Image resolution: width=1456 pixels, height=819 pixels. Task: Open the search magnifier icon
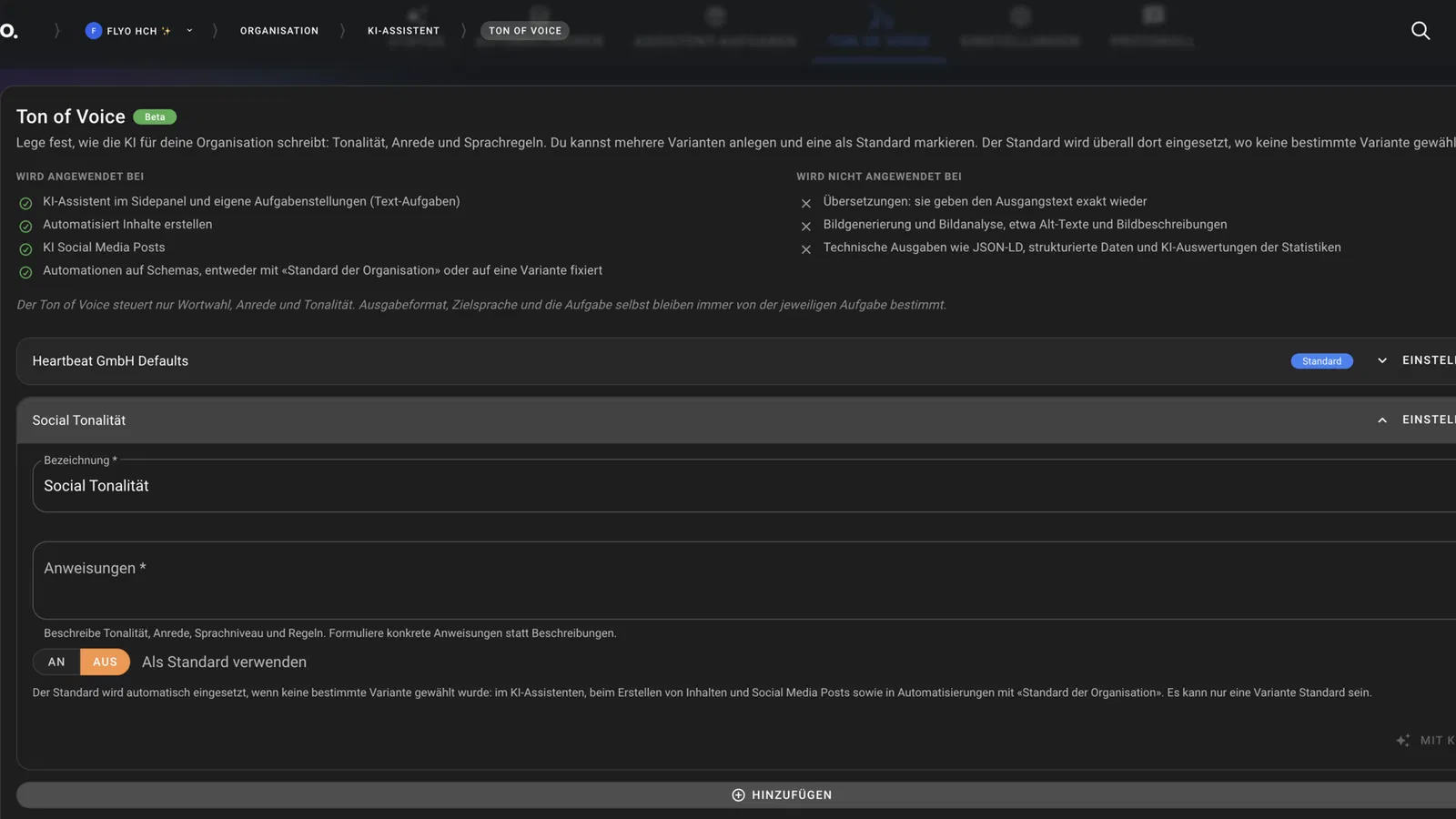point(1420,31)
